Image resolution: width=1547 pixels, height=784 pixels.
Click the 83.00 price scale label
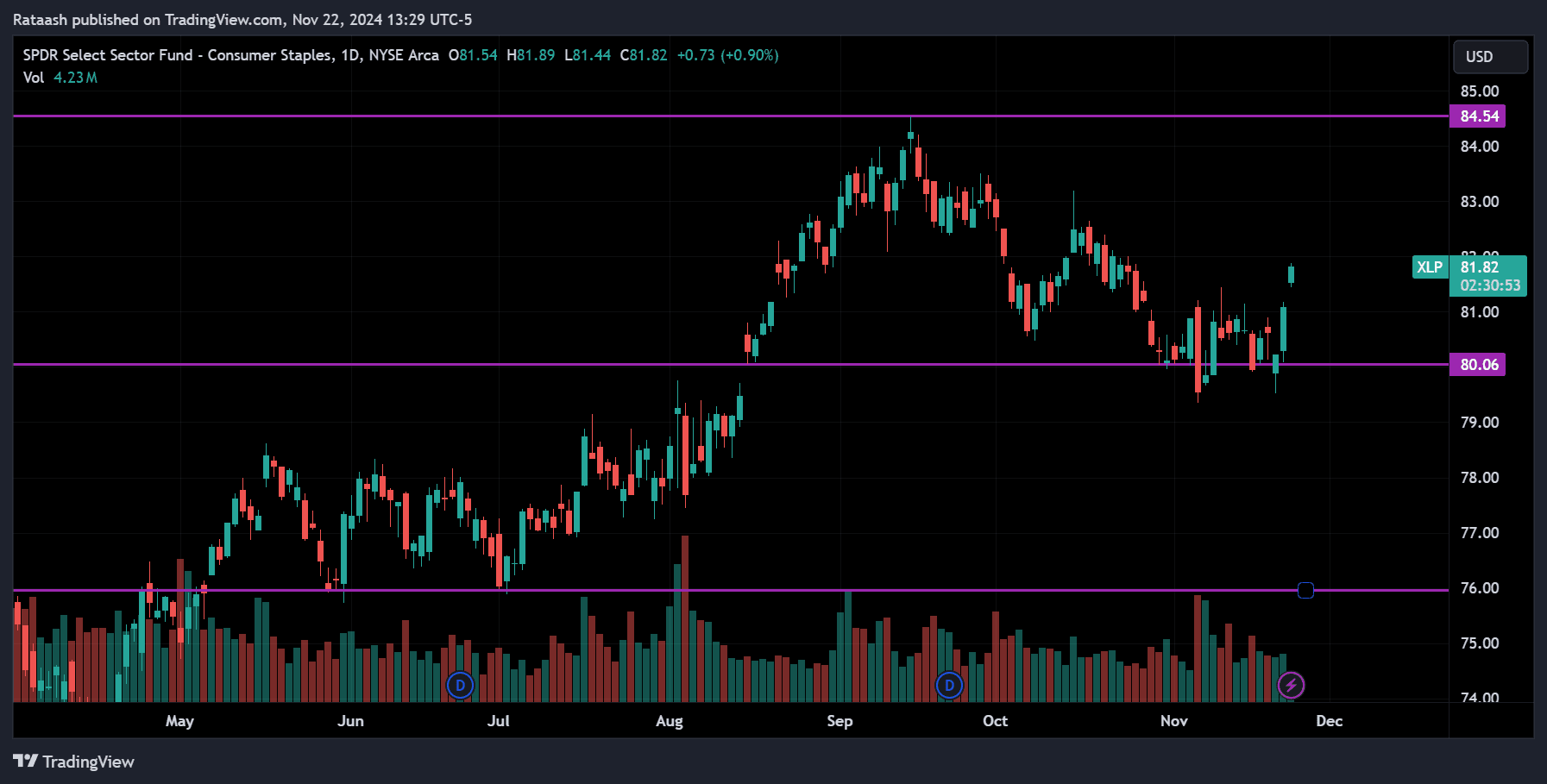(x=1480, y=202)
